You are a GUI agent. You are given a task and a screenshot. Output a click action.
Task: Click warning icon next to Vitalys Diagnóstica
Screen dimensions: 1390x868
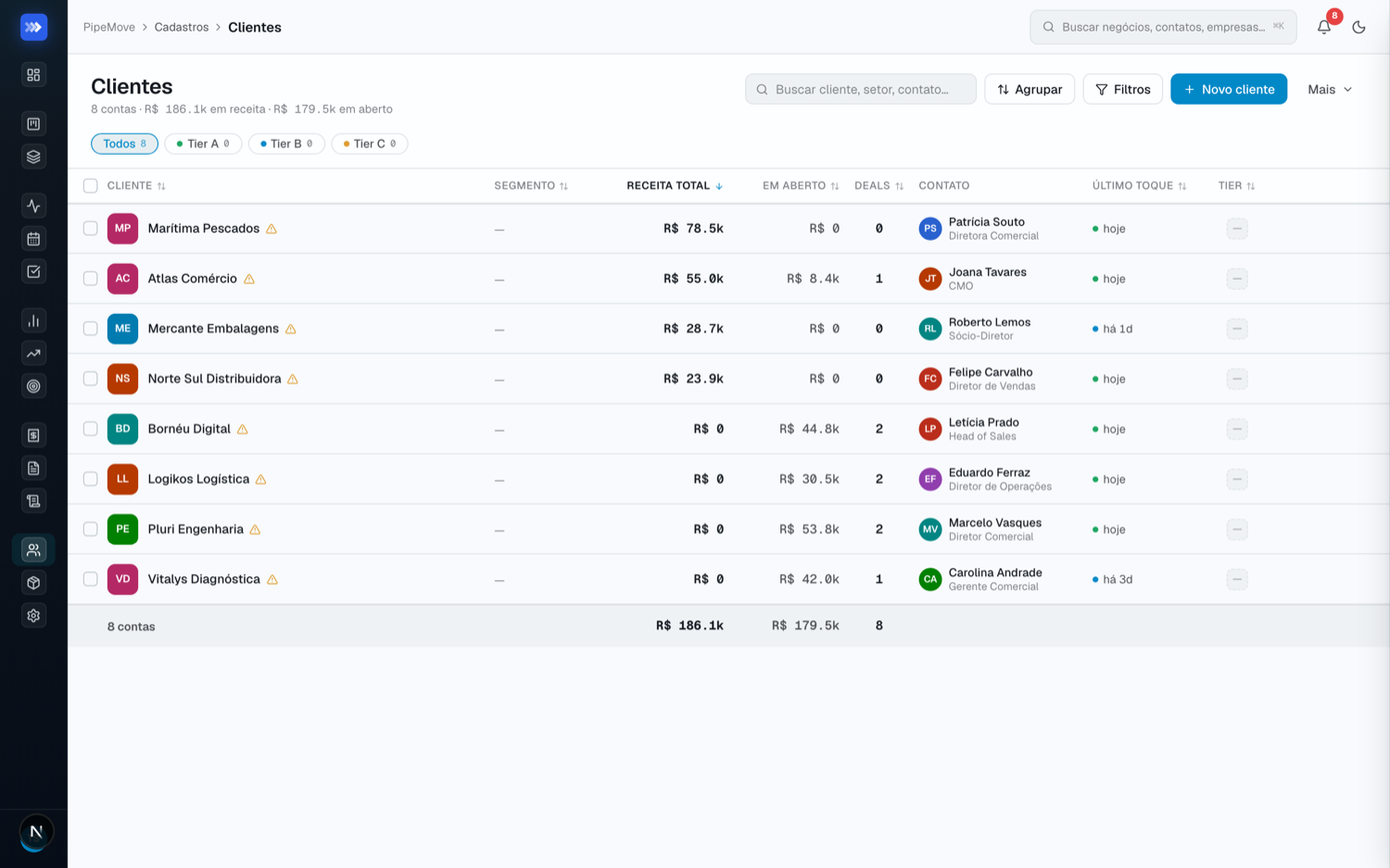tap(272, 579)
